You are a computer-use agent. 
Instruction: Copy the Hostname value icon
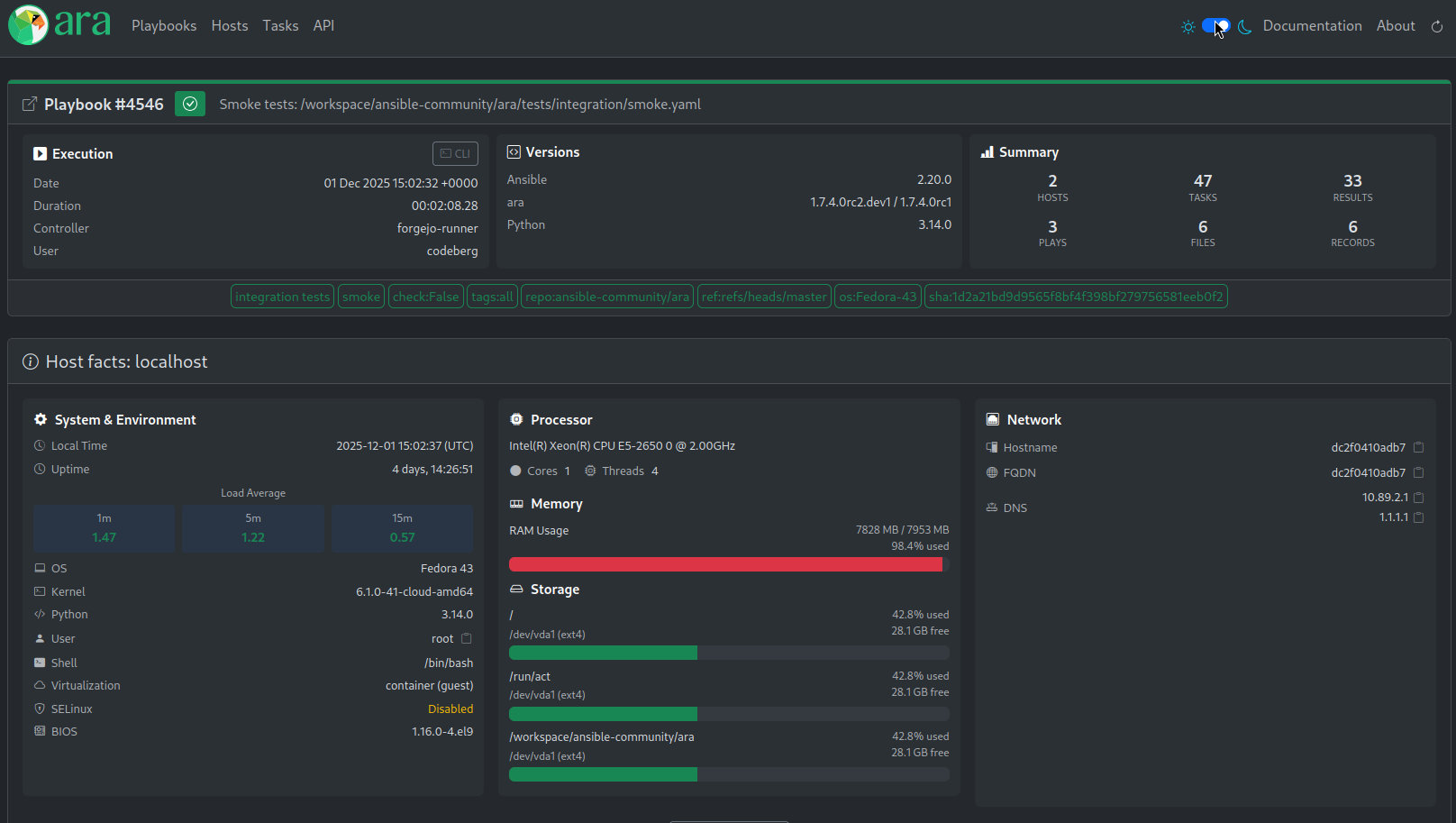[x=1418, y=447]
